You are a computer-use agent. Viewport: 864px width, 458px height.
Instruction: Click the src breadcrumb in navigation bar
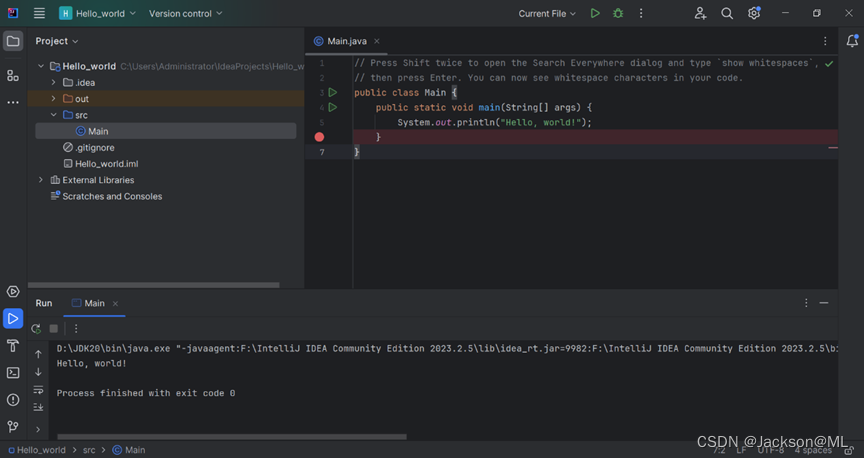89,450
